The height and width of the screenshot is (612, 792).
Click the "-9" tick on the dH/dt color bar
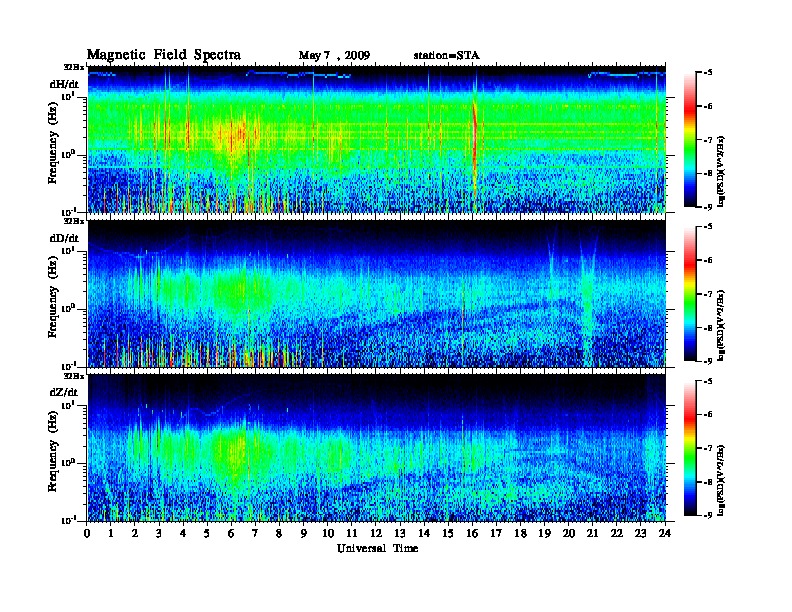708,206
